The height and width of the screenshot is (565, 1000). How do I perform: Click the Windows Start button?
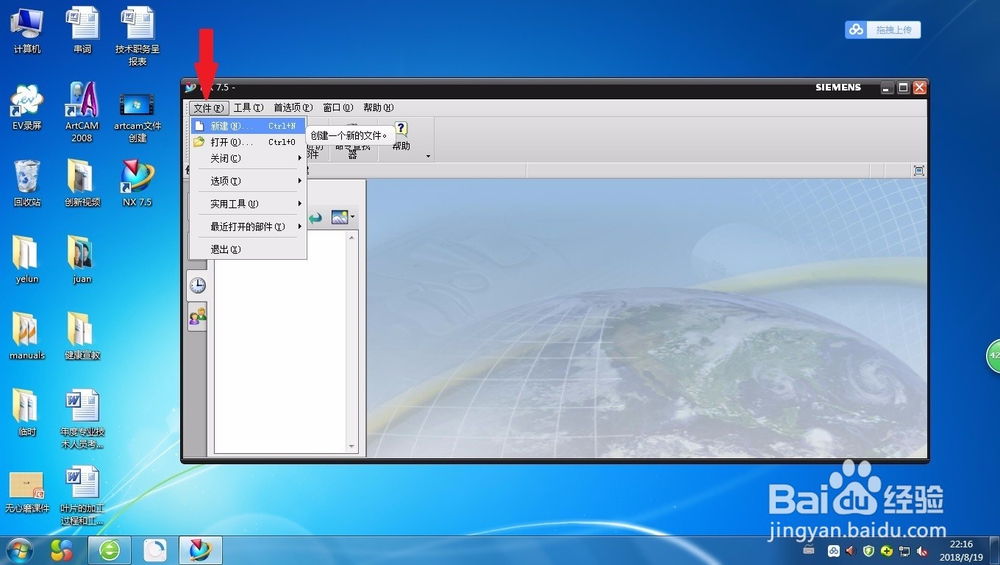(x=18, y=550)
